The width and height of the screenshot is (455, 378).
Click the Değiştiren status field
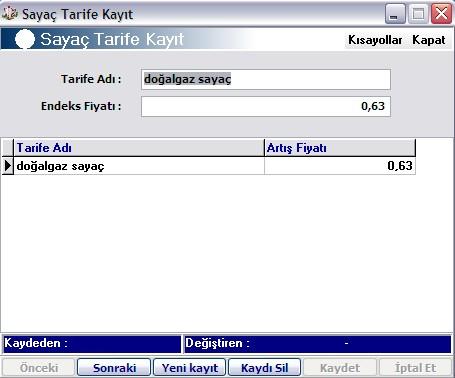[317, 344]
